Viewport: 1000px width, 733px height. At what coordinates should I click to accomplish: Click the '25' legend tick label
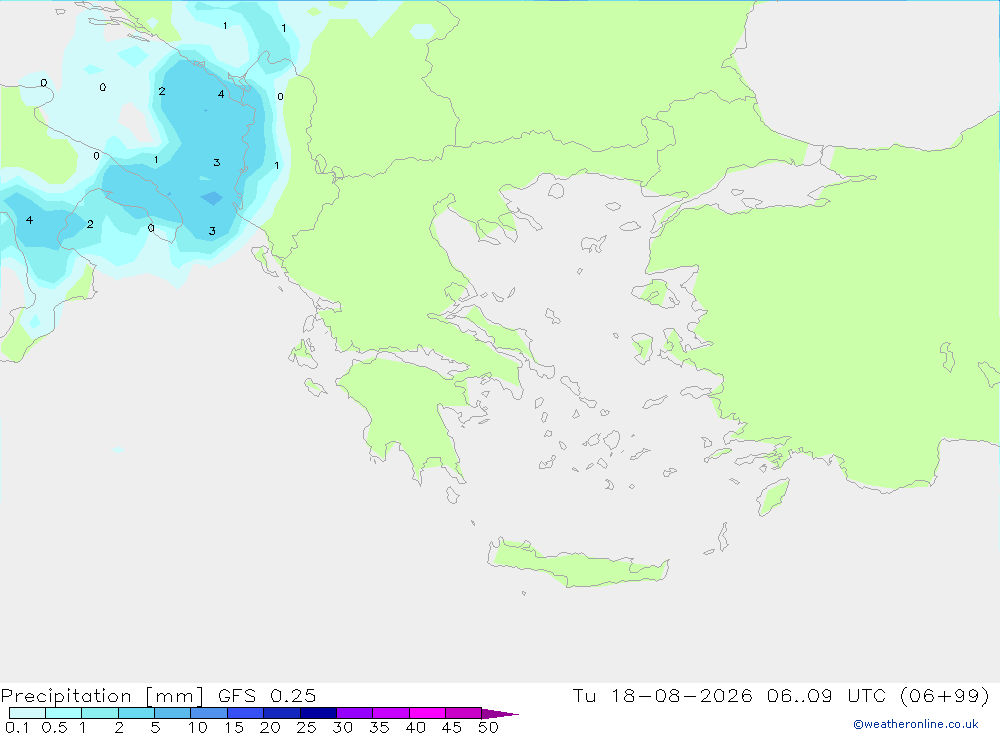[306, 727]
